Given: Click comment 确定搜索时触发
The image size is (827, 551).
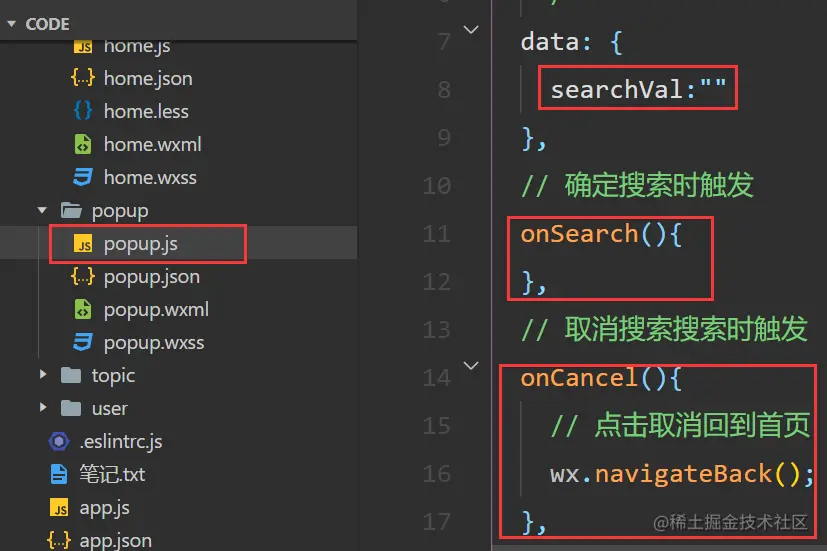Looking at the screenshot, I should pos(637,186).
